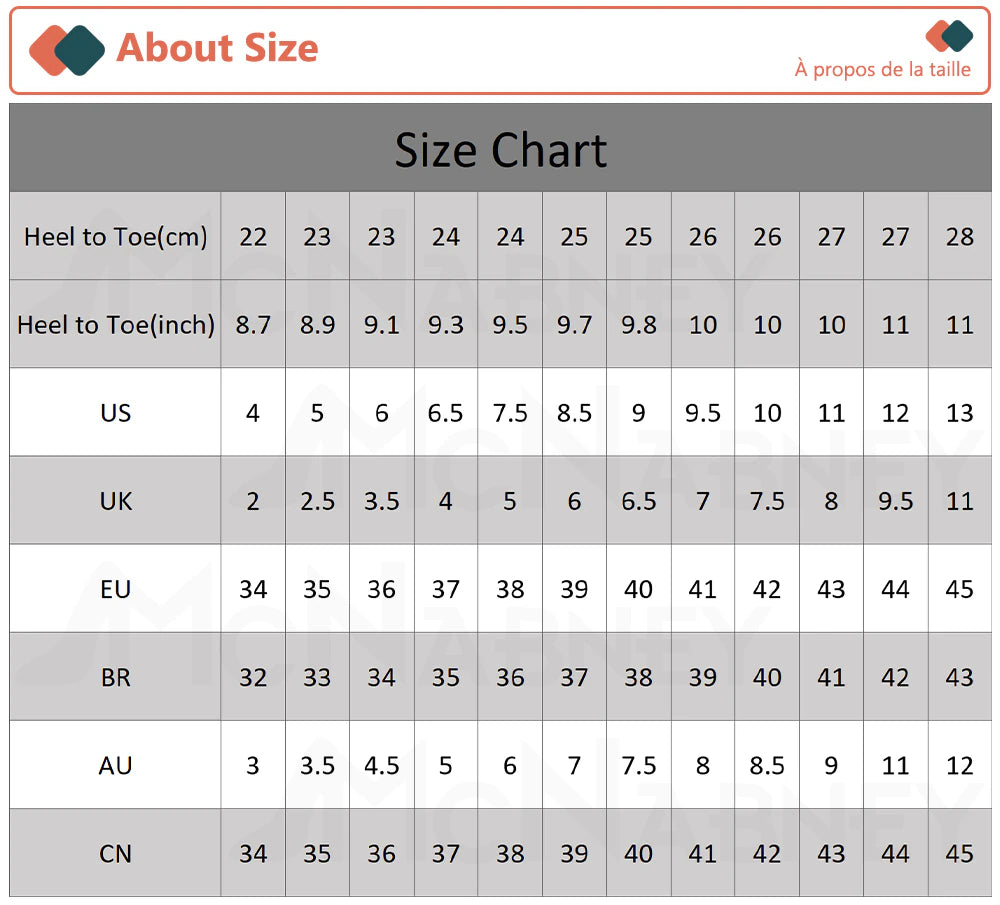Select the CN row label
Screen dimensions: 1000x905
pos(115,853)
